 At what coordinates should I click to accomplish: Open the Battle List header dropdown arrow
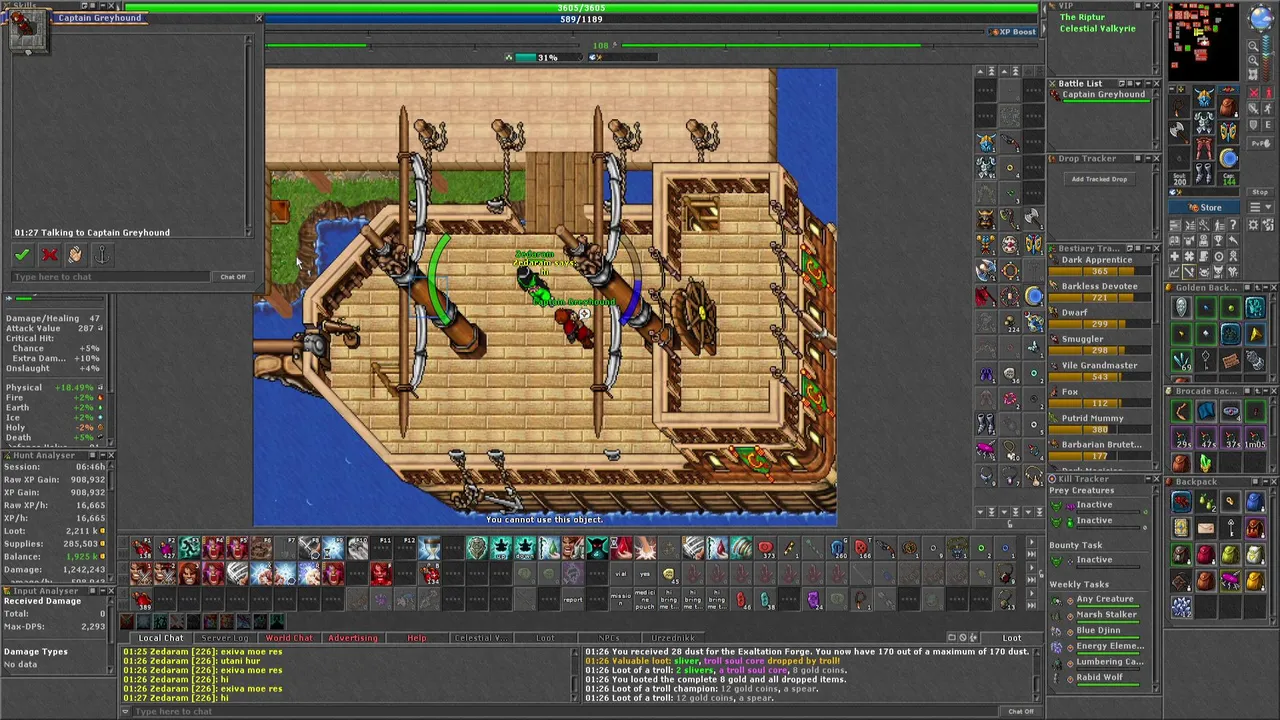tap(1138, 83)
